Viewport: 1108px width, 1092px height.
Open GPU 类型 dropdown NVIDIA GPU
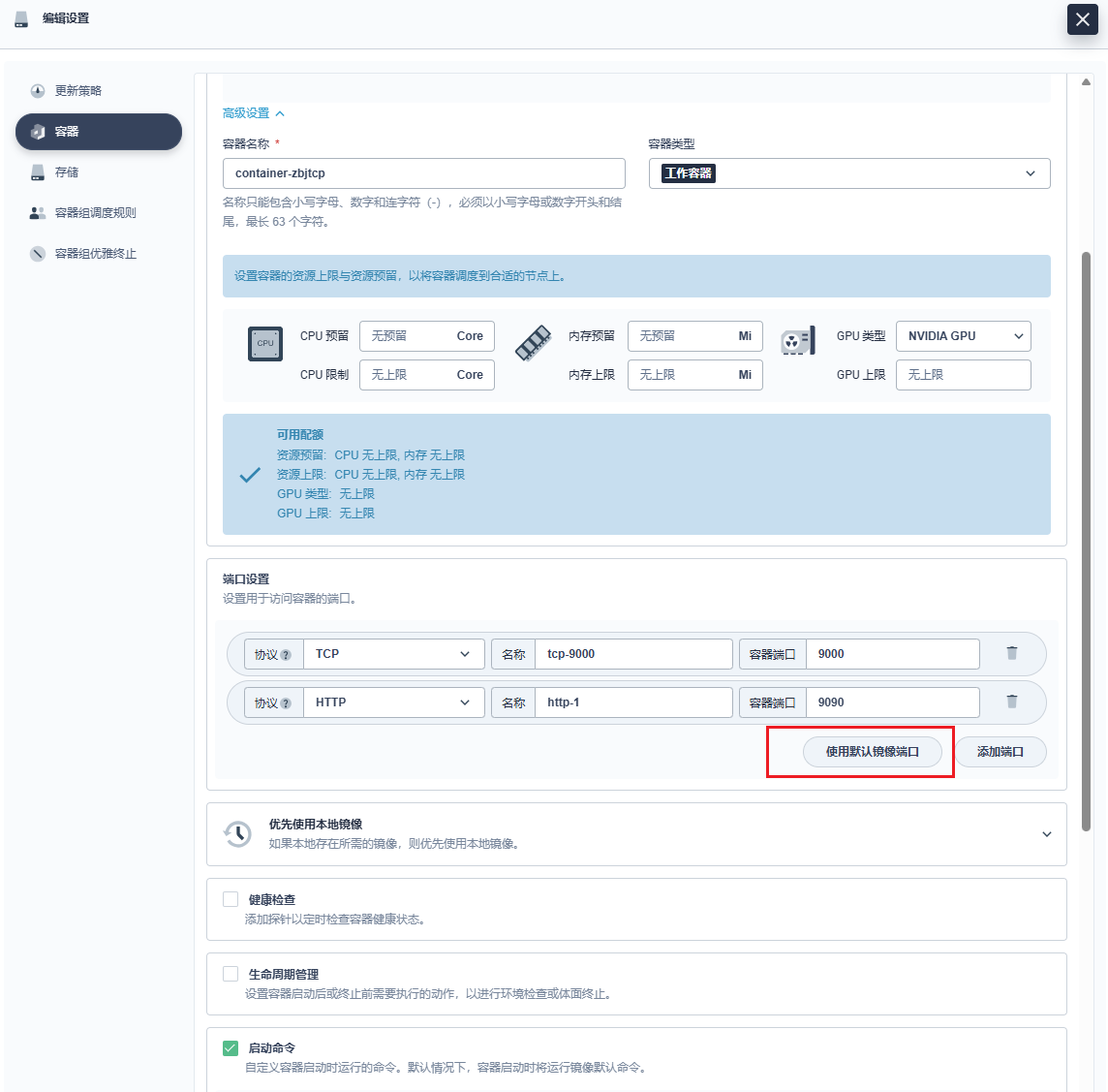point(963,335)
